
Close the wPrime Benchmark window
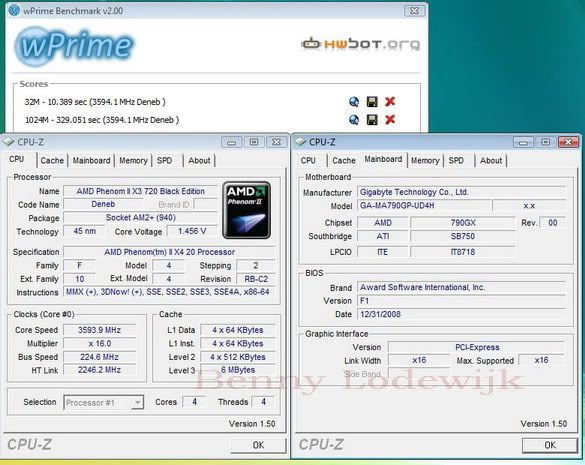tap(414, 11)
